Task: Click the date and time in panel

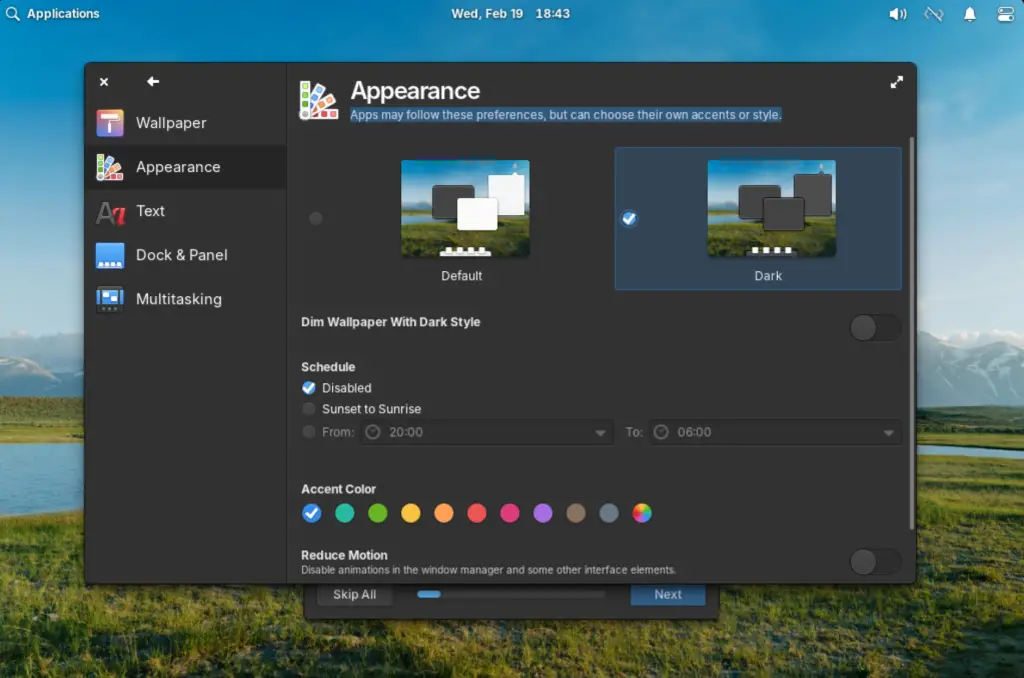Action: 513,13
